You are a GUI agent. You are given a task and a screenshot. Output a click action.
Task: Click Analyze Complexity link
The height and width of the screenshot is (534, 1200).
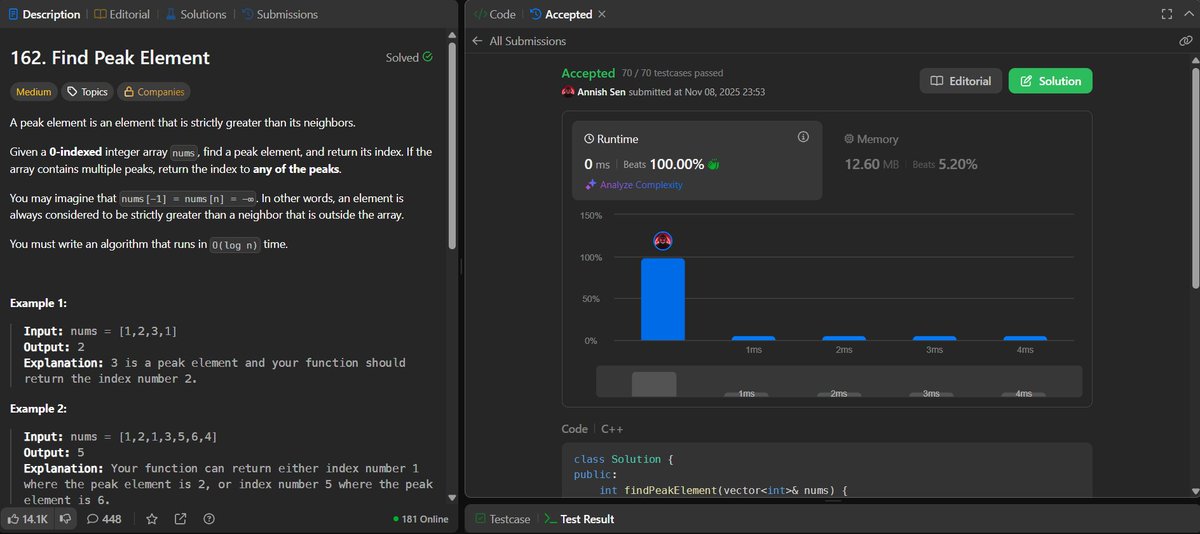[x=635, y=185]
